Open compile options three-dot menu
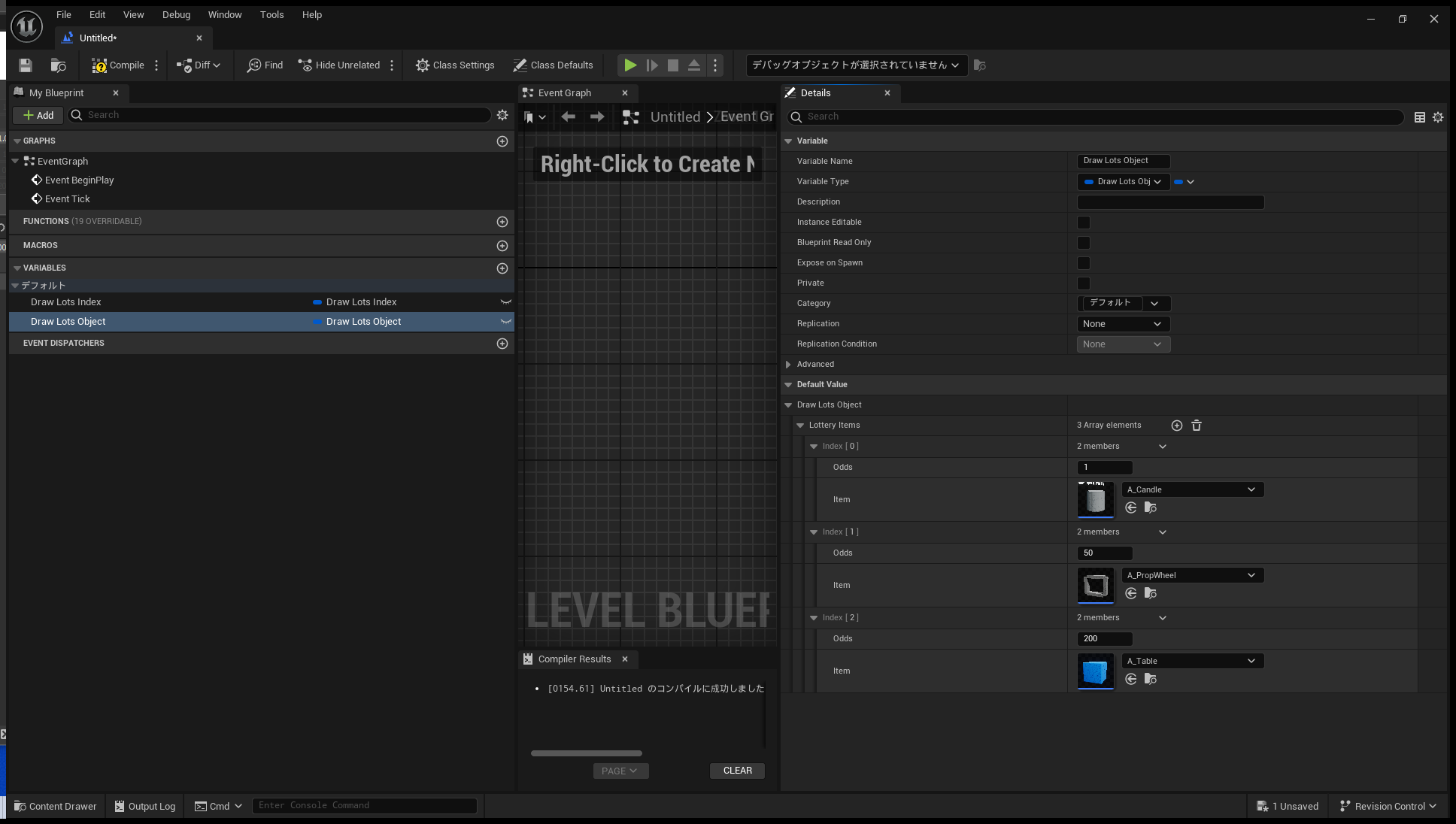Image resolution: width=1456 pixels, height=824 pixels. pyautogui.click(x=156, y=65)
